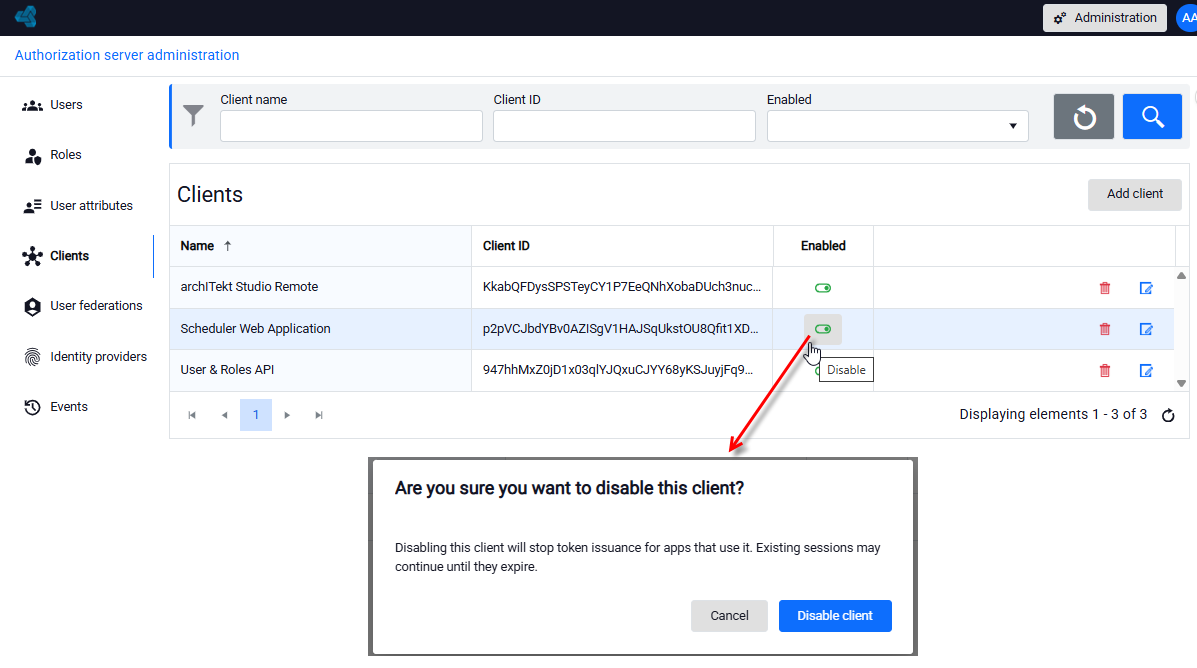
Task: Refresh the clients table list
Action: click(1168, 415)
